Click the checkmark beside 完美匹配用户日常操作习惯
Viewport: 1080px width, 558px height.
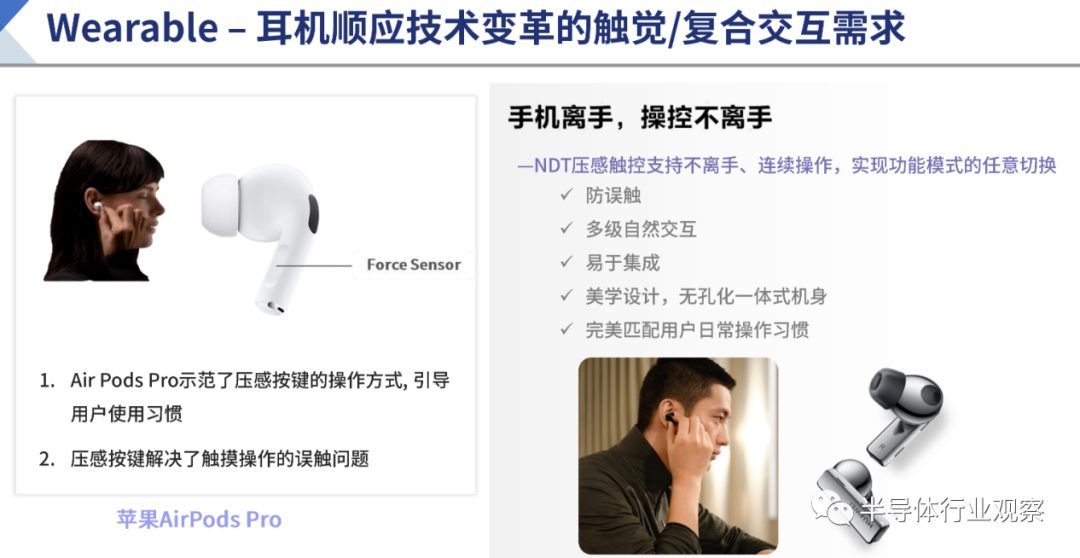(x=567, y=329)
